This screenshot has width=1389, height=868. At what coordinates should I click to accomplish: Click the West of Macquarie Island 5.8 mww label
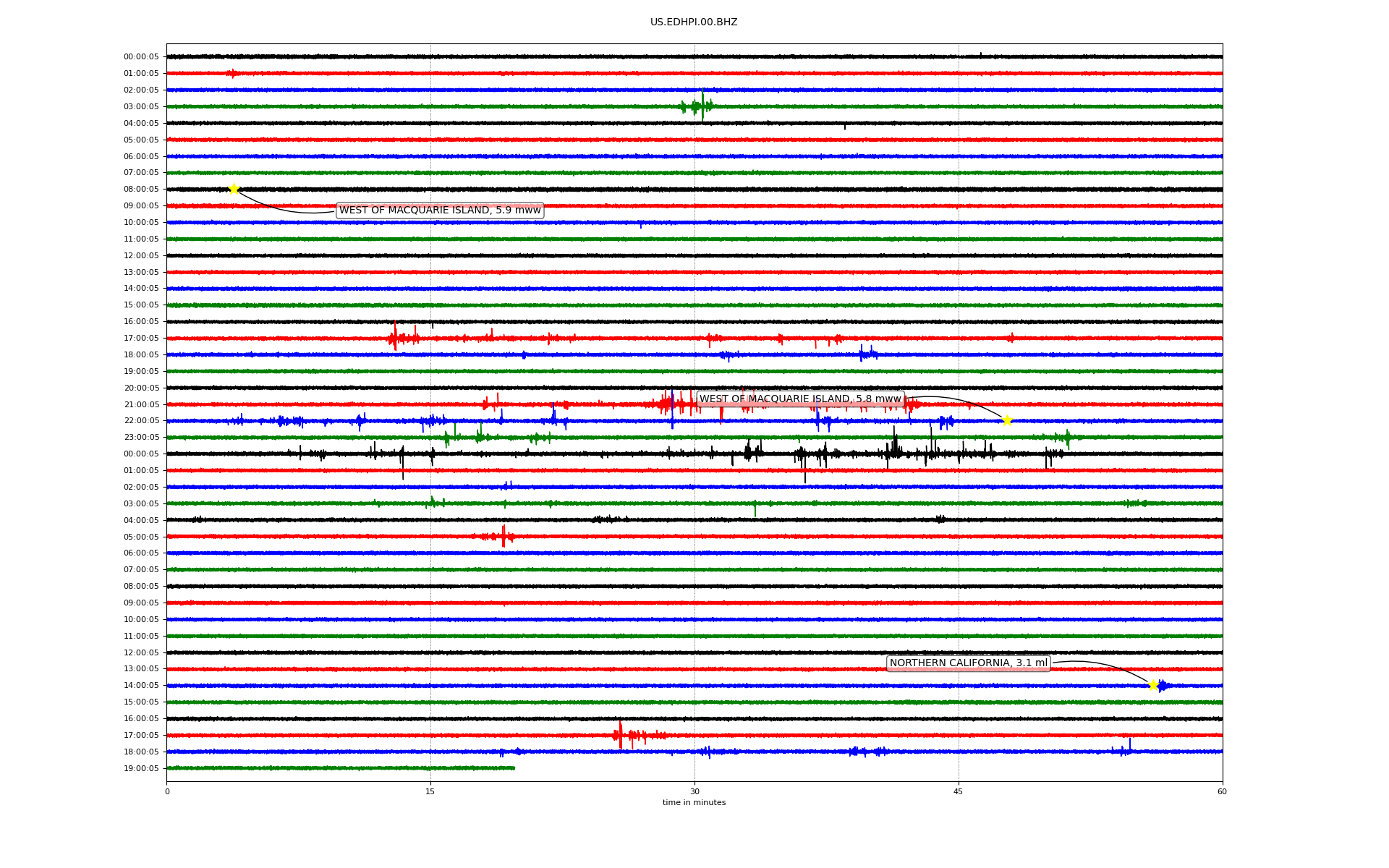click(x=800, y=399)
